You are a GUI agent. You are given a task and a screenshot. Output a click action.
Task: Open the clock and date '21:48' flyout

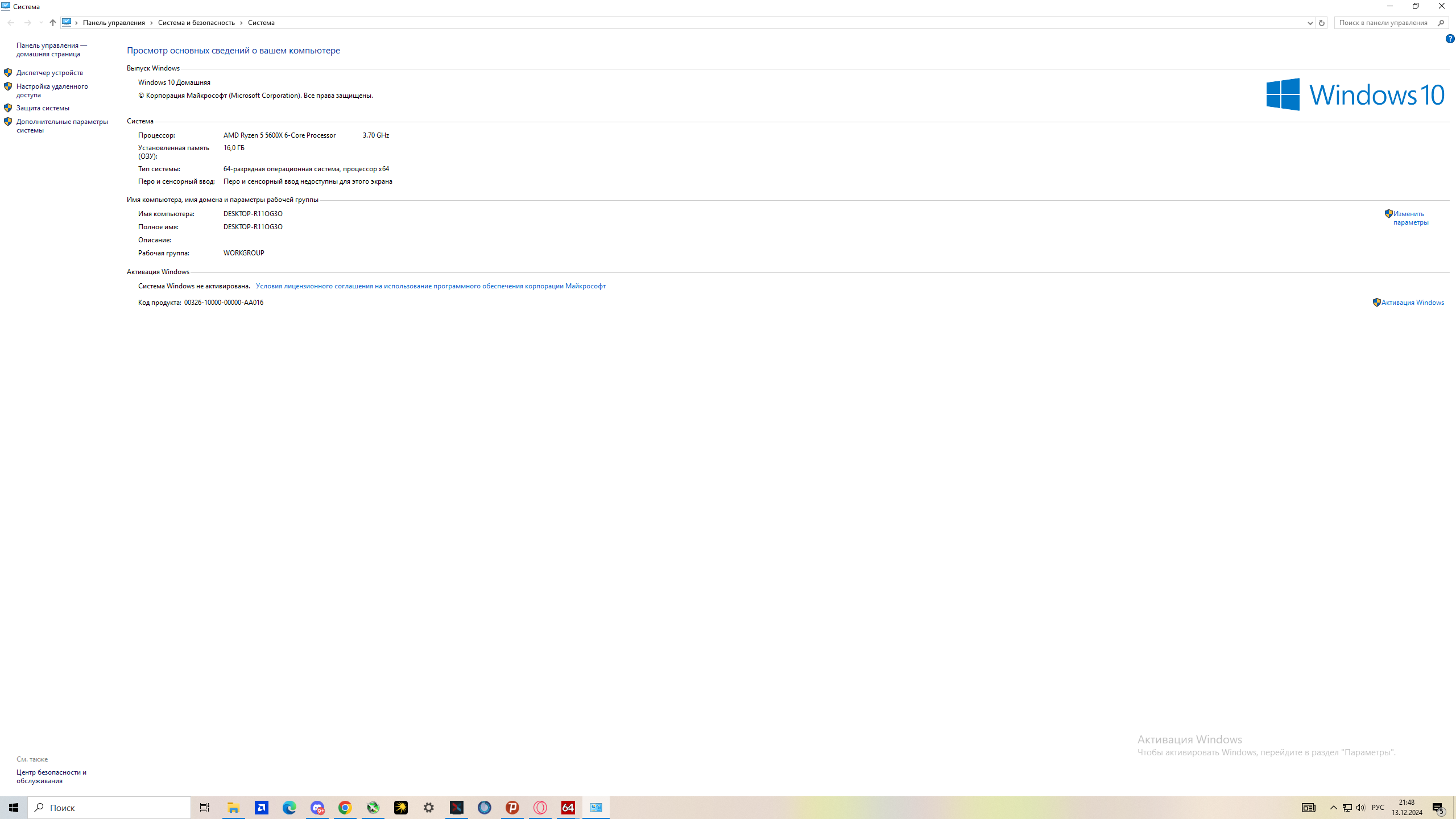click(1407, 808)
